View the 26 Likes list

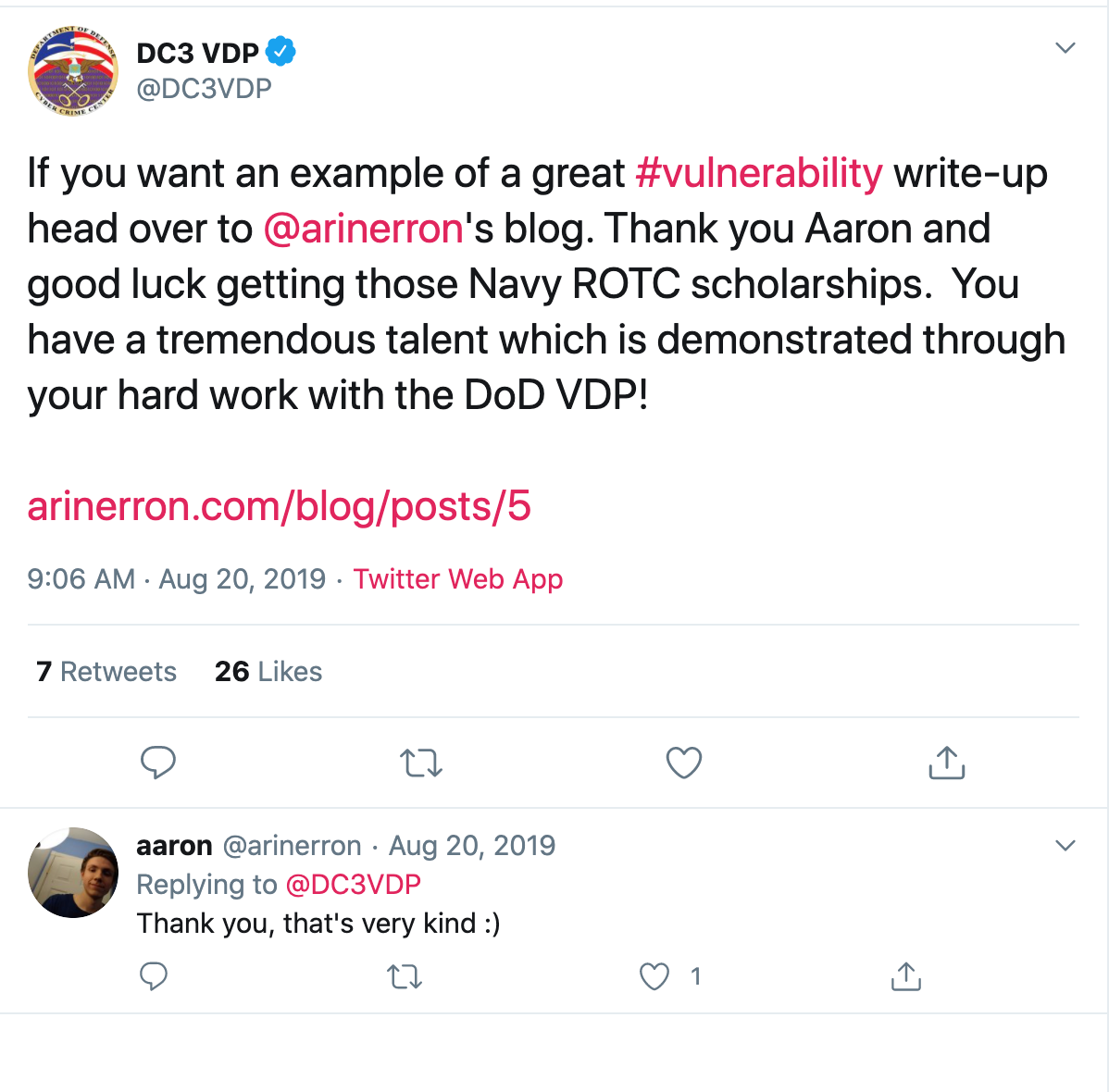[268, 671]
